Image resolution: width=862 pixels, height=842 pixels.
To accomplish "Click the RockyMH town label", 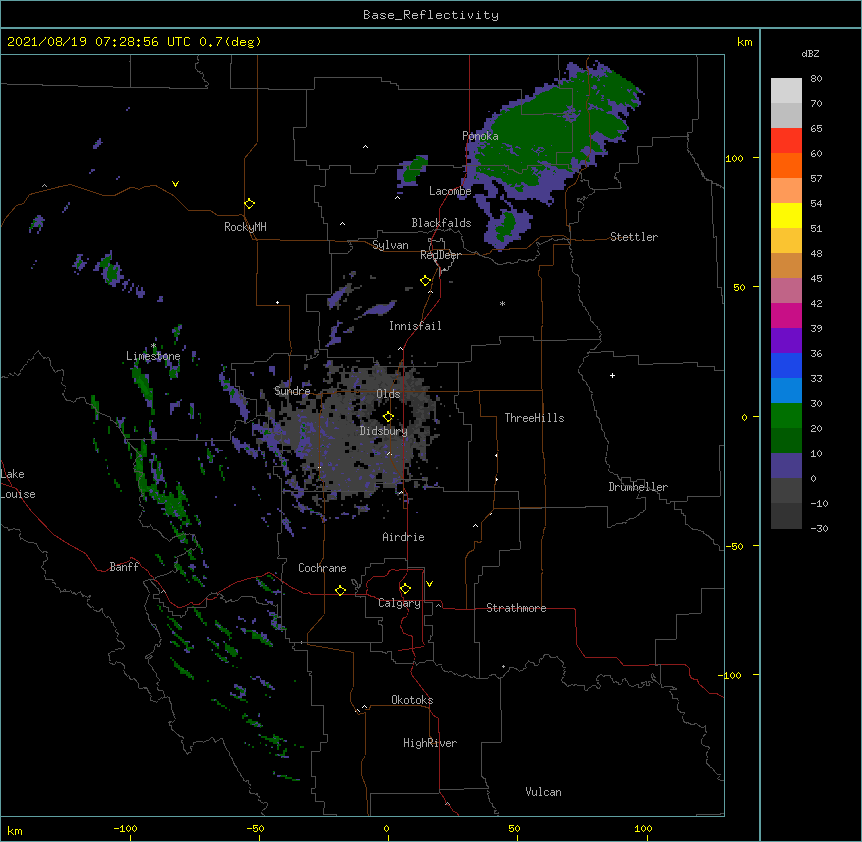I will pos(245,227).
